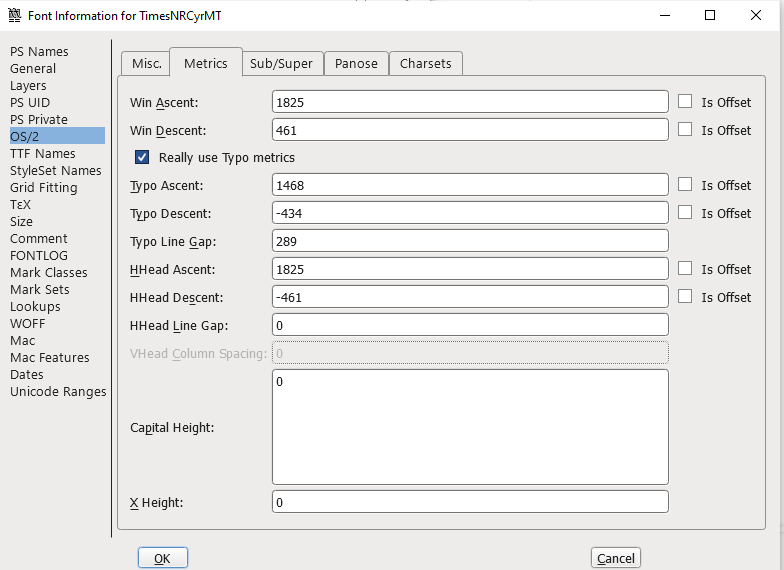This screenshot has width=784, height=570.
Task: Select PS Private in the sidebar
Action: 38,120
